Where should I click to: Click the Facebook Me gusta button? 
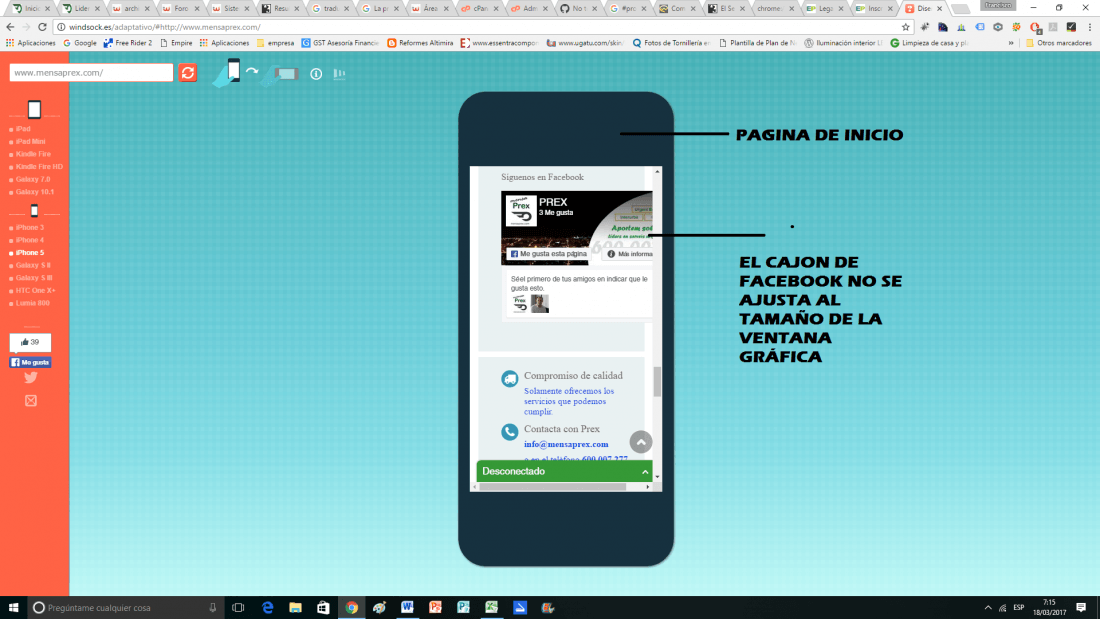click(30, 362)
